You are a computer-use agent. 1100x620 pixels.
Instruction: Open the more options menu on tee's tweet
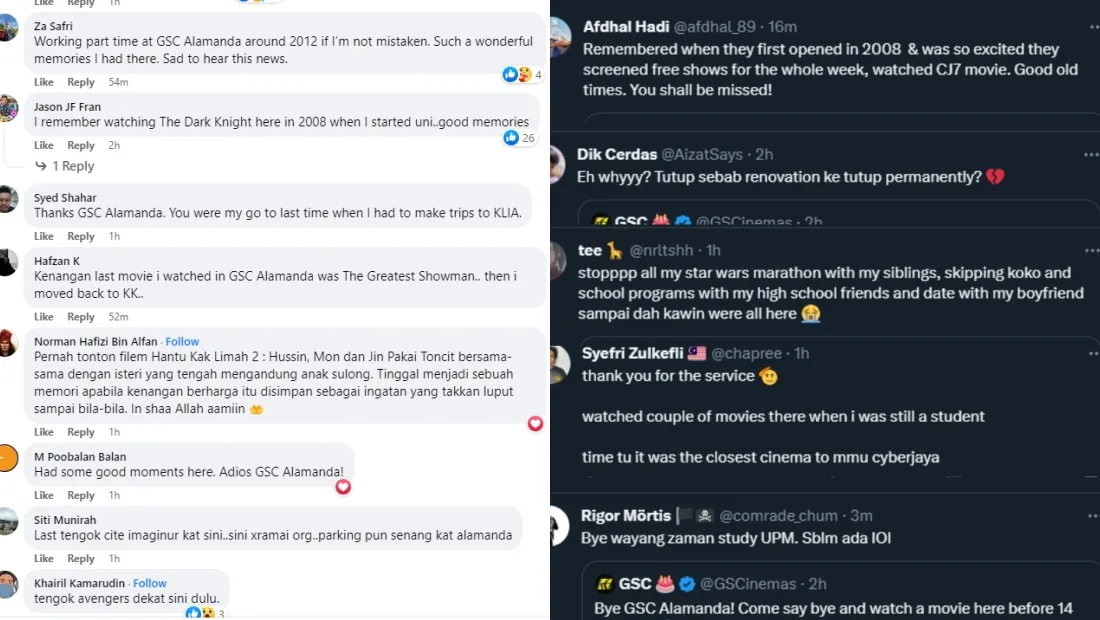click(1091, 251)
